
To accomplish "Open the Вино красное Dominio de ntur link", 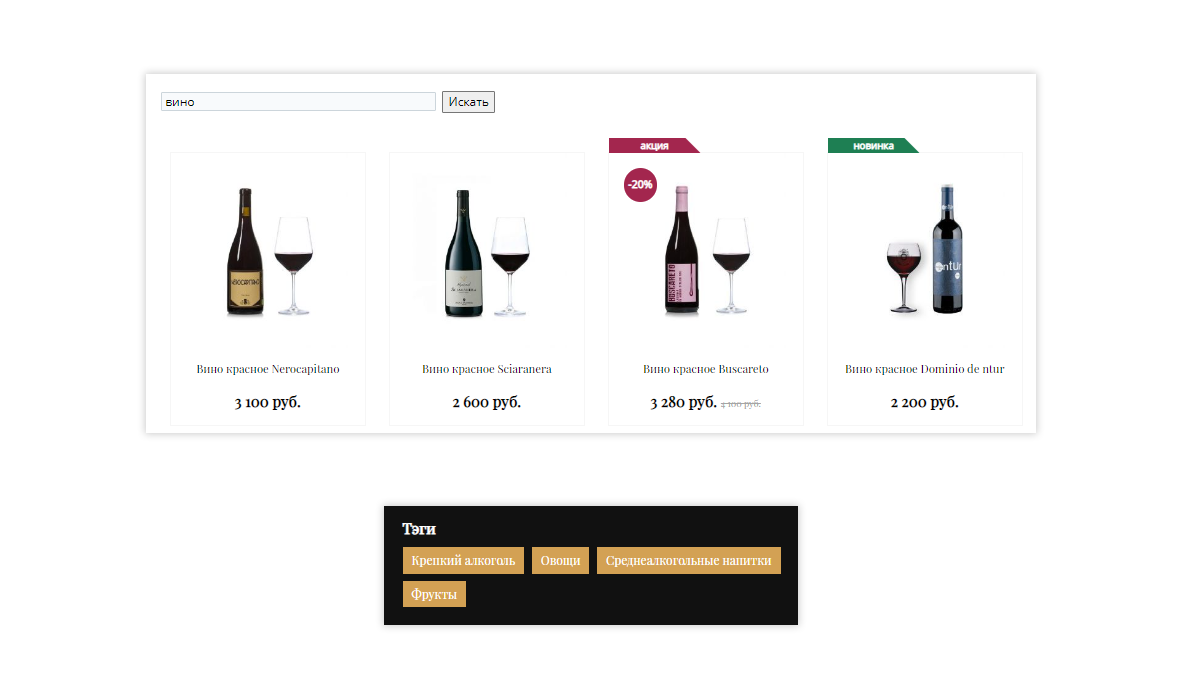I will tap(925, 369).
